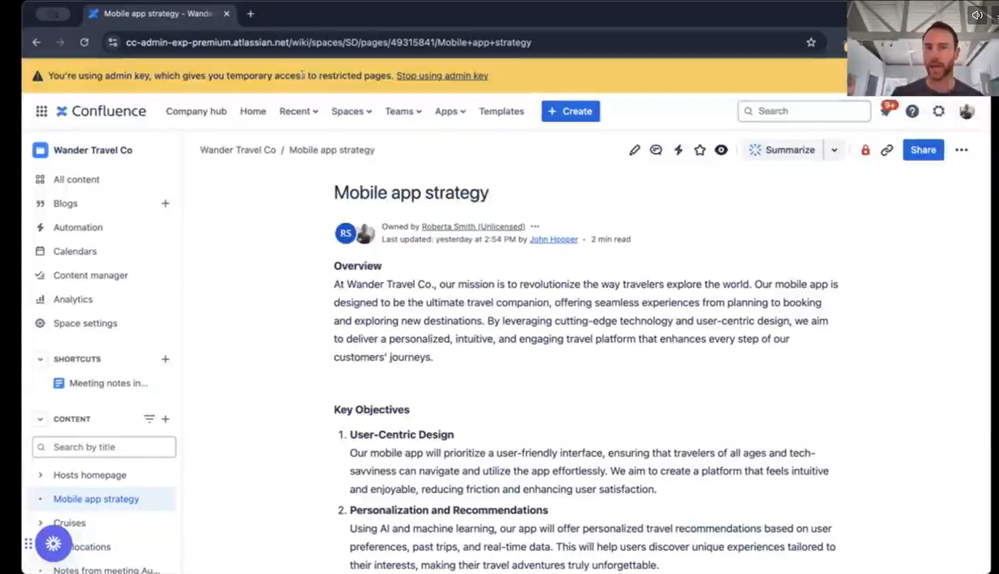
Task: Open the user profile avatar
Action: (x=967, y=111)
